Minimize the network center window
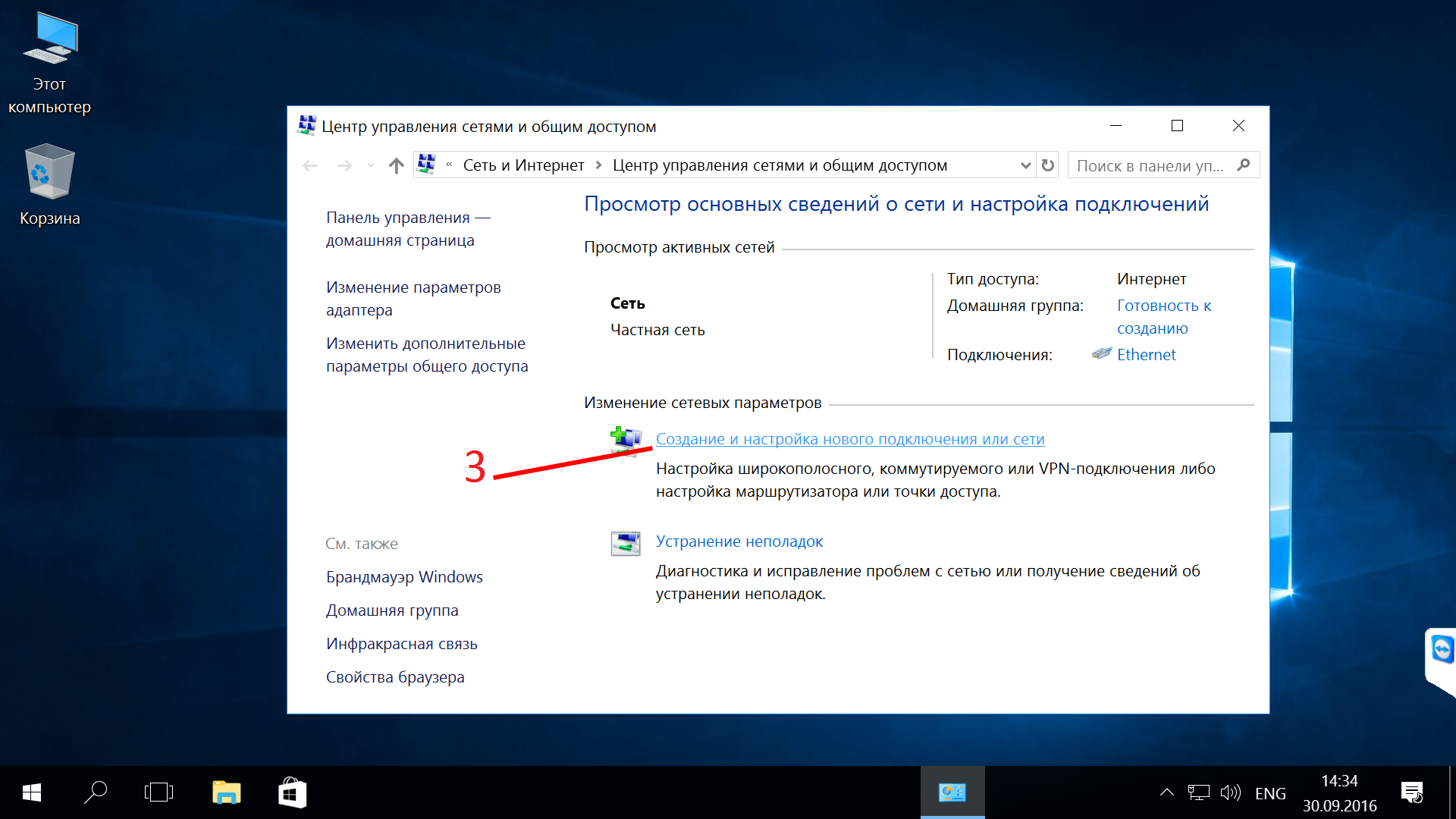This screenshot has width=1456, height=819. click(1116, 126)
